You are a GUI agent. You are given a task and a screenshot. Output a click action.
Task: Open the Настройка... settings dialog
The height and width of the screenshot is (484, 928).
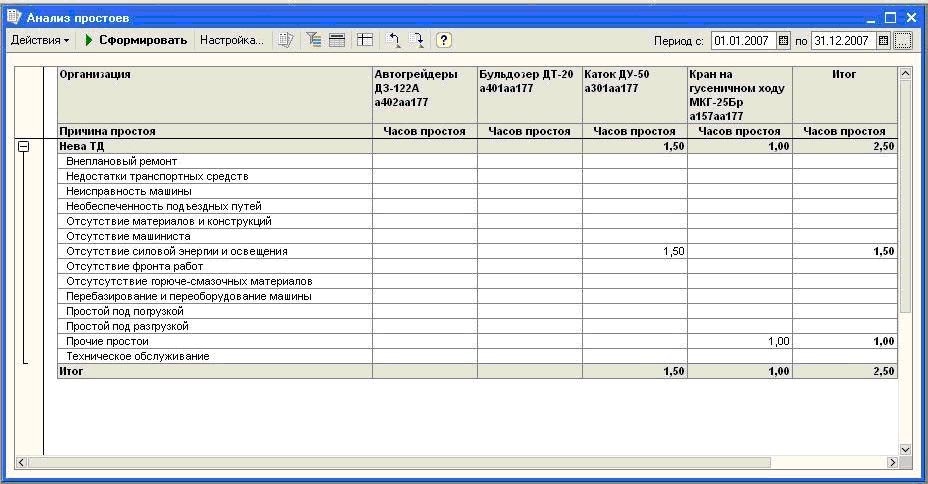tap(231, 40)
